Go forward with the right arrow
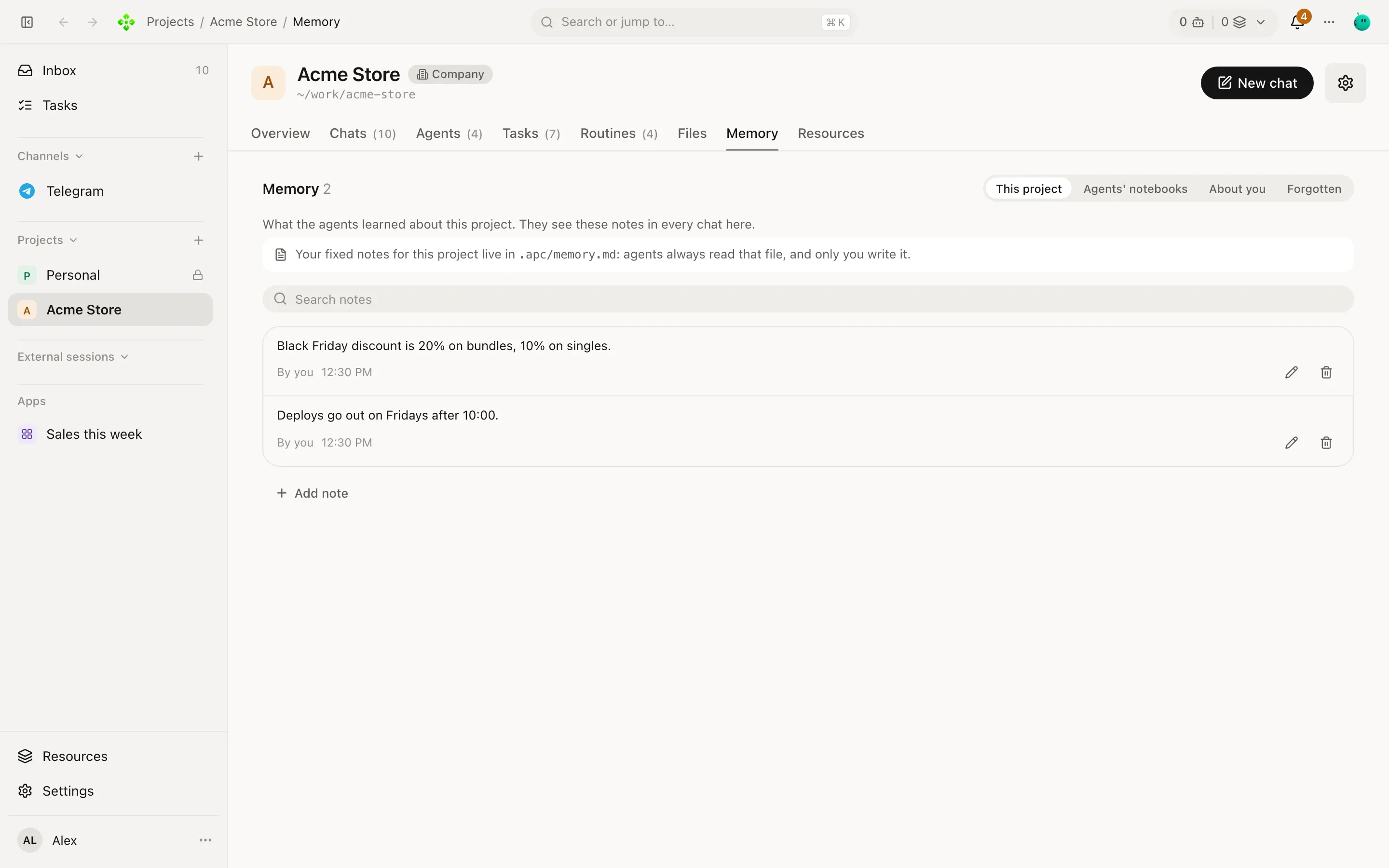 click(x=93, y=22)
